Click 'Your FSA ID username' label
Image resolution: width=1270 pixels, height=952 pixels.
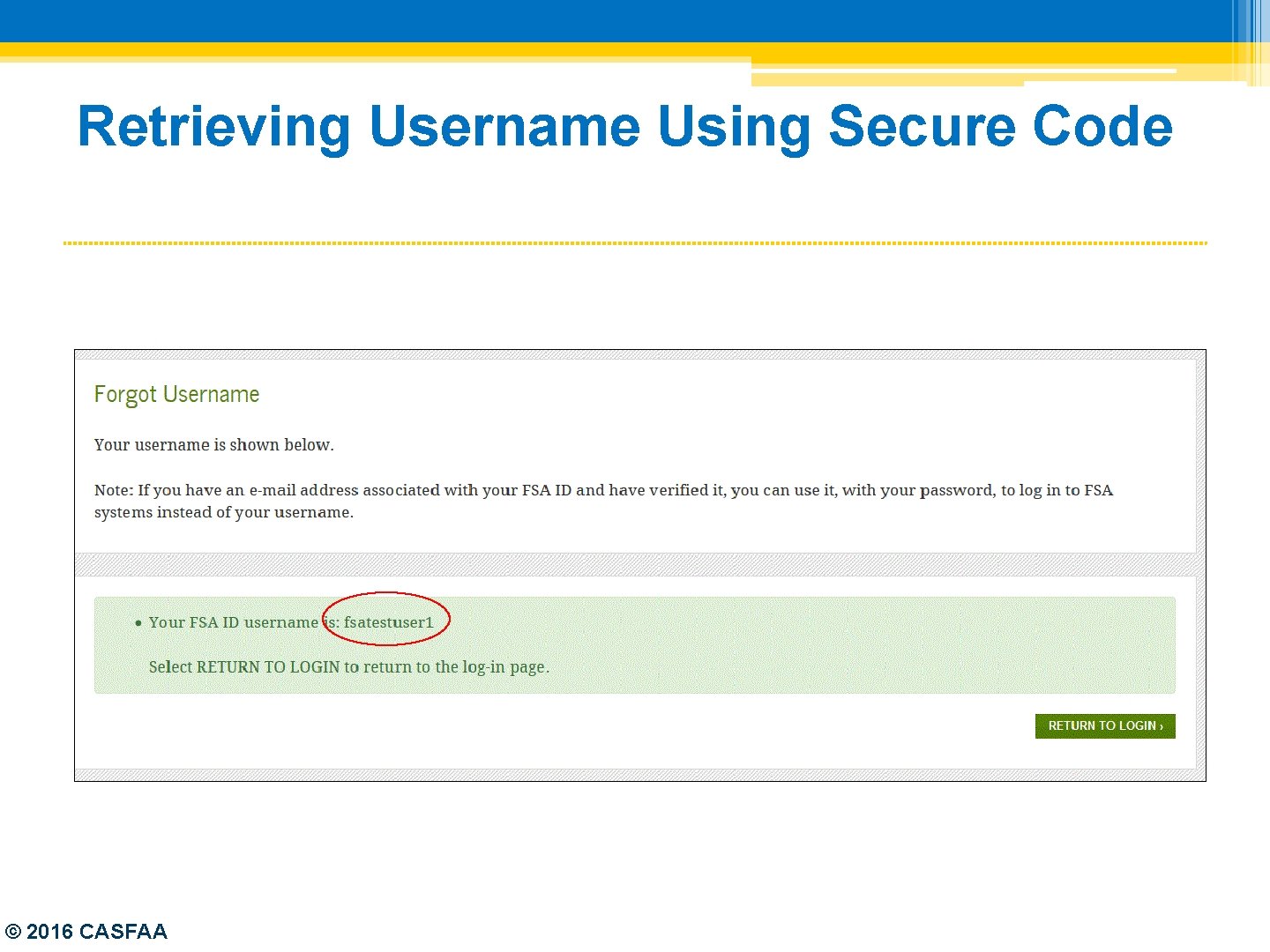pos(233,622)
